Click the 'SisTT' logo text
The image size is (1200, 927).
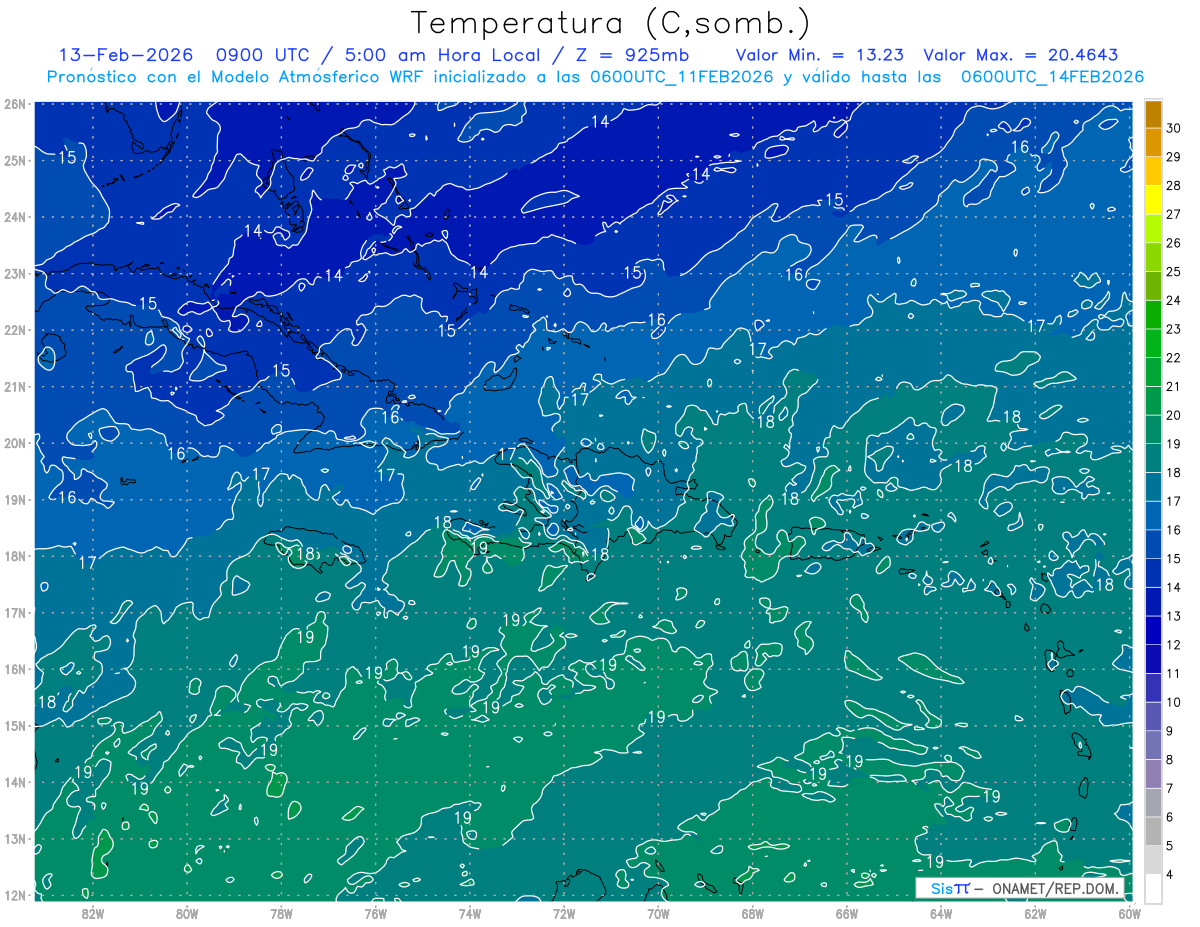pyautogui.click(x=949, y=888)
